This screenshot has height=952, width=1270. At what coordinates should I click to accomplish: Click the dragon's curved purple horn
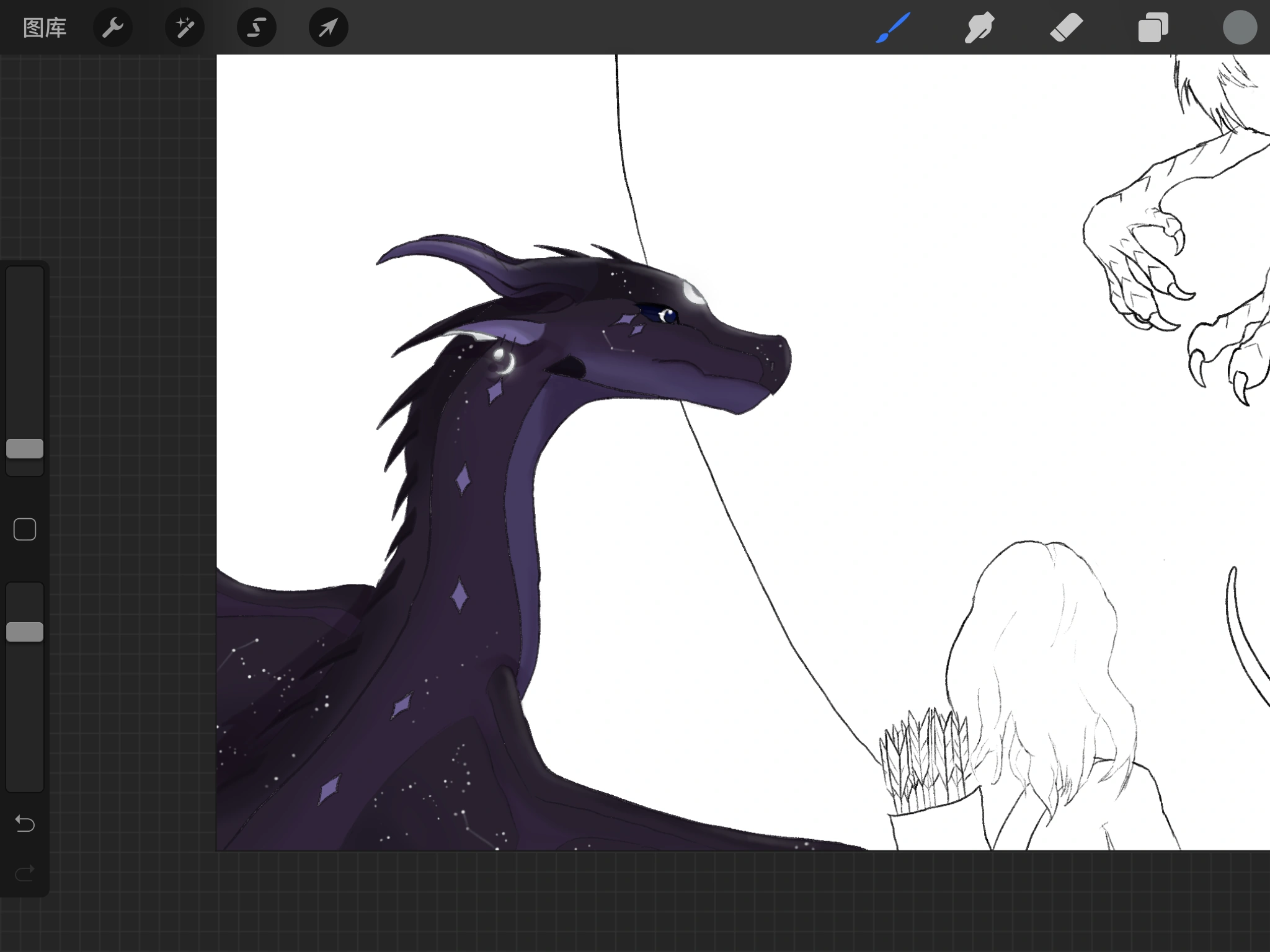pos(446,248)
